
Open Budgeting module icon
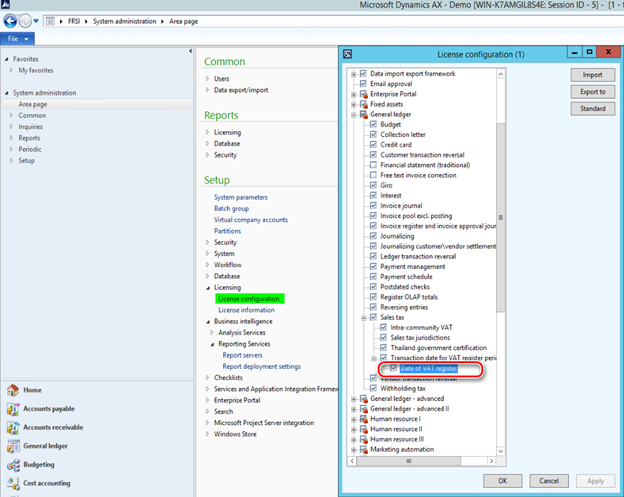pos(13,464)
